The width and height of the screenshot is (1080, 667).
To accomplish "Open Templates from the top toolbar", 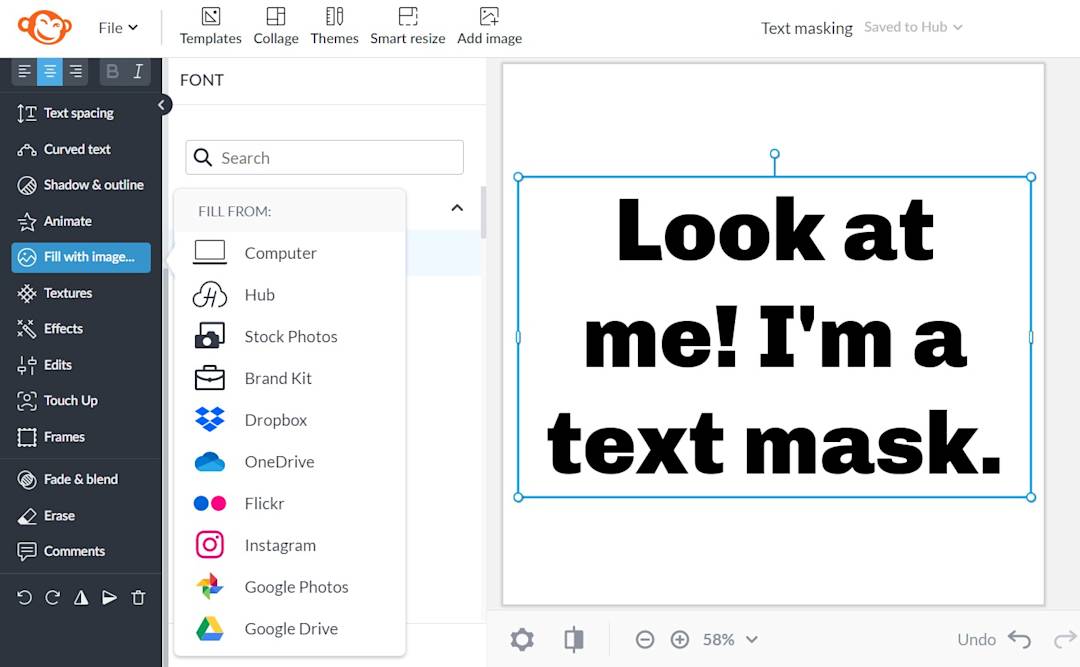I will click(x=210, y=26).
